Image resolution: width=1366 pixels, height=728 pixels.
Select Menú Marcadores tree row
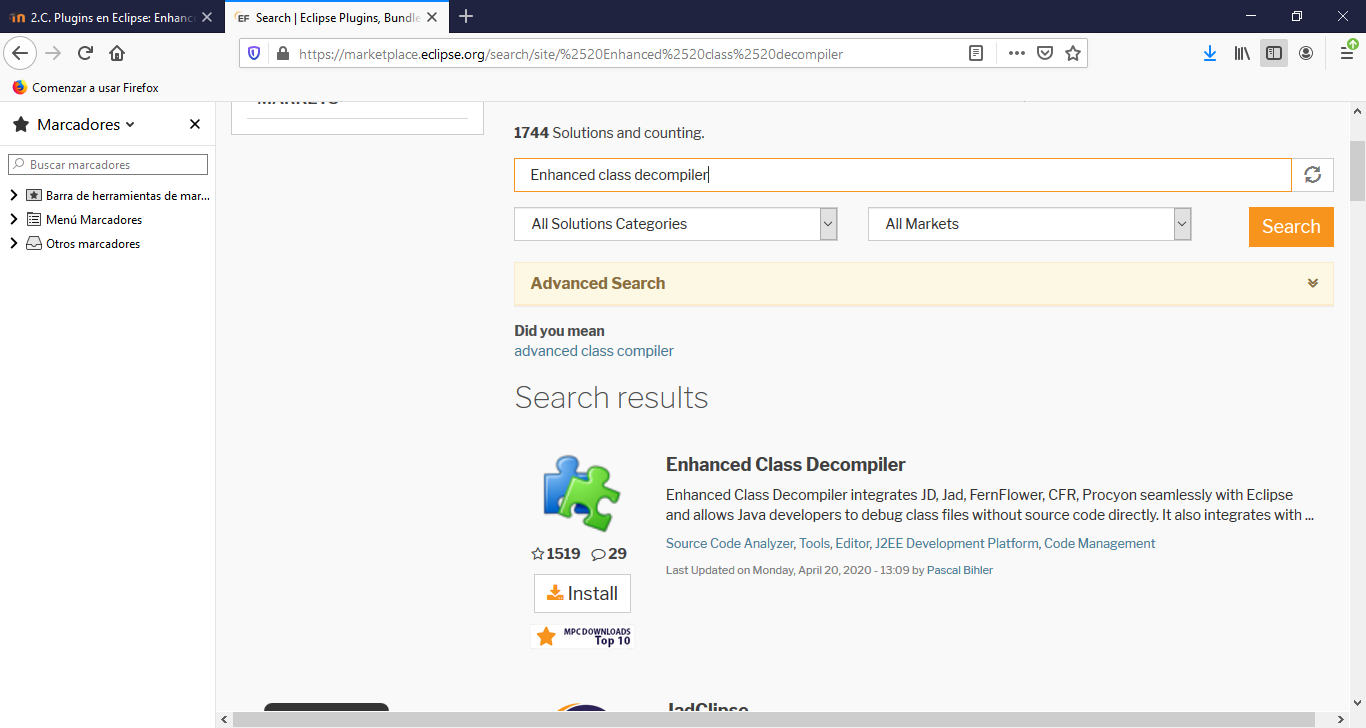[x=108, y=220]
